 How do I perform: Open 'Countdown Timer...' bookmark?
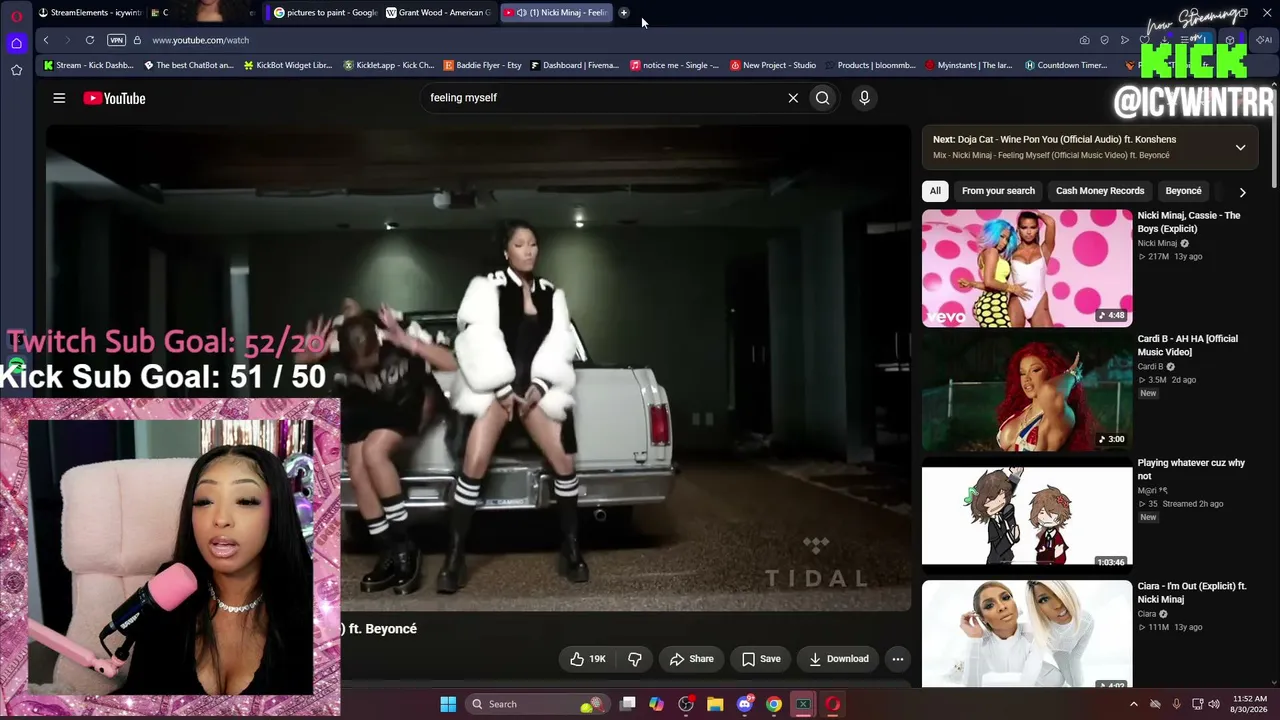pyautogui.click(x=1066, y=65)
